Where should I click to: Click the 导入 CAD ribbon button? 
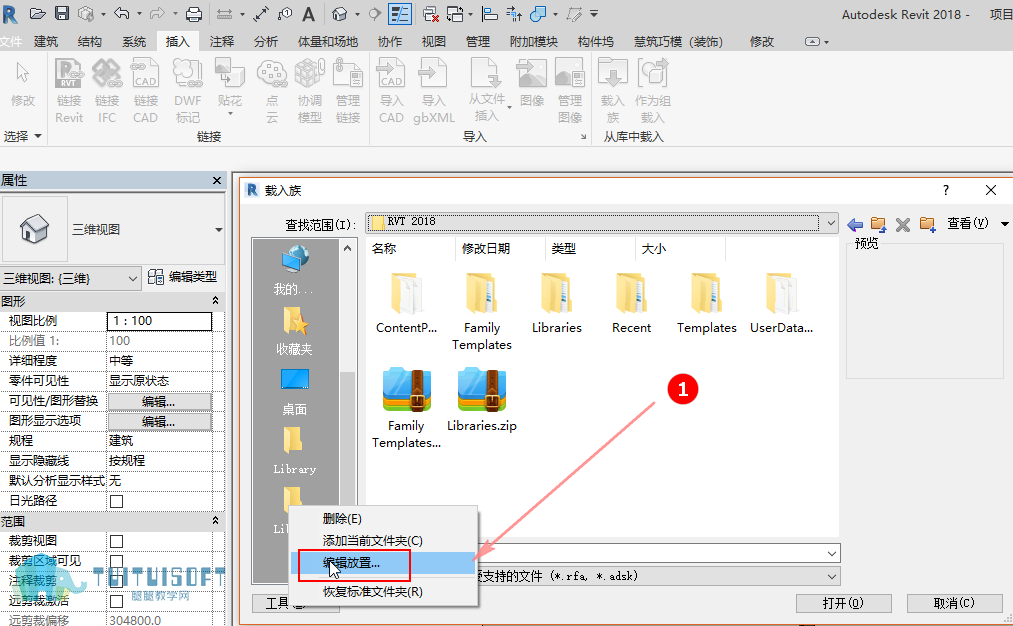point(391,90)
